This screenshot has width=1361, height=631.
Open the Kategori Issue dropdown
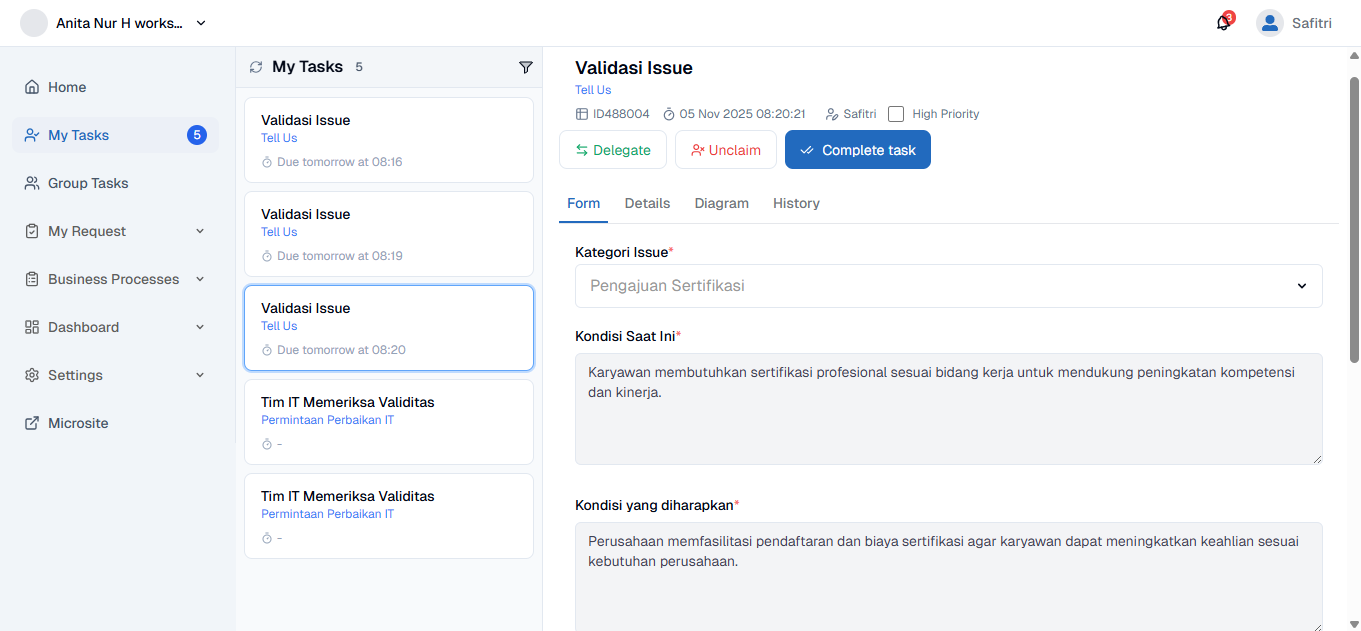point(948,286)
